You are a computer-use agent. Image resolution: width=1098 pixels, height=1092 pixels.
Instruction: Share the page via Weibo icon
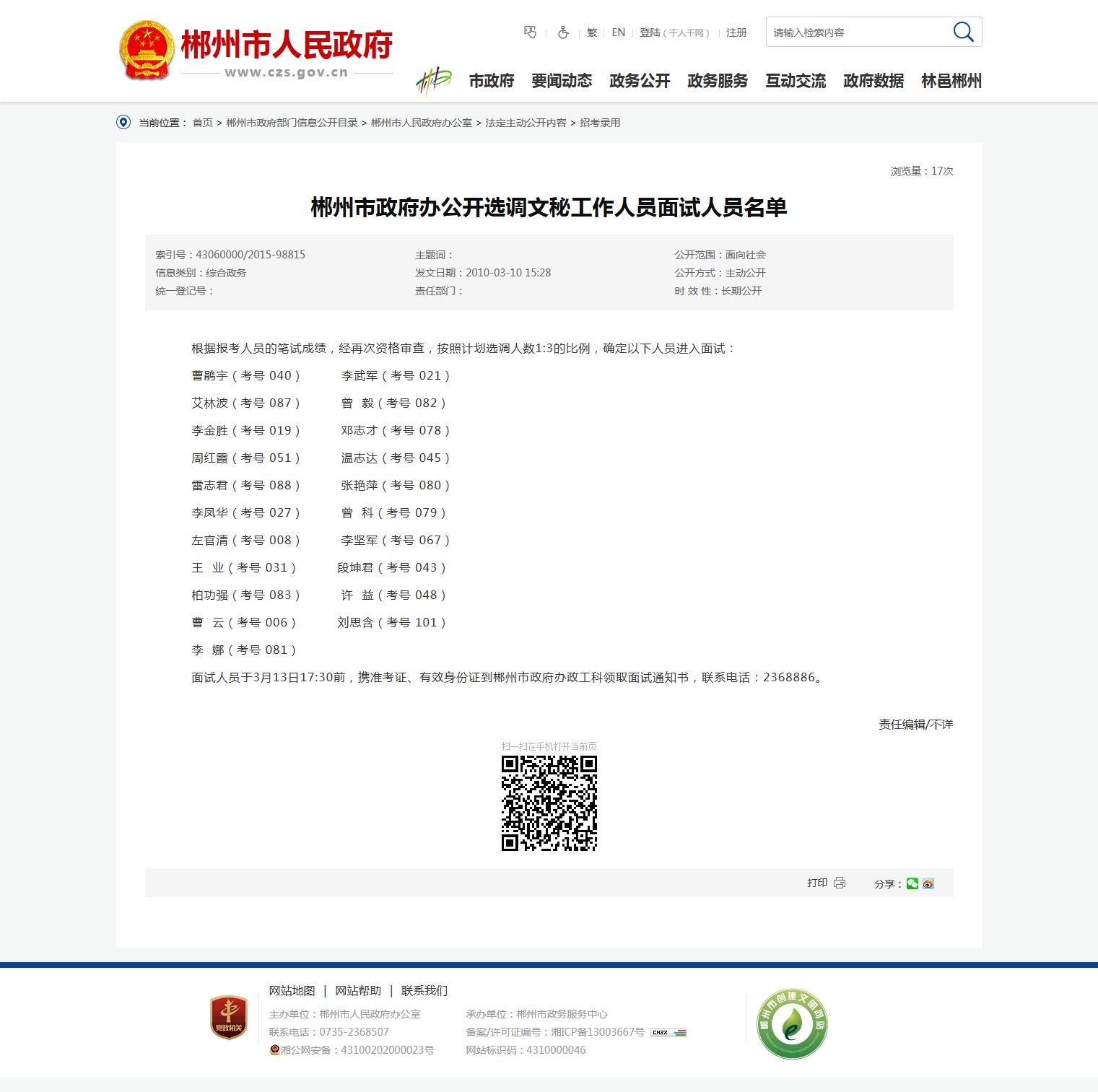[928, 883]
